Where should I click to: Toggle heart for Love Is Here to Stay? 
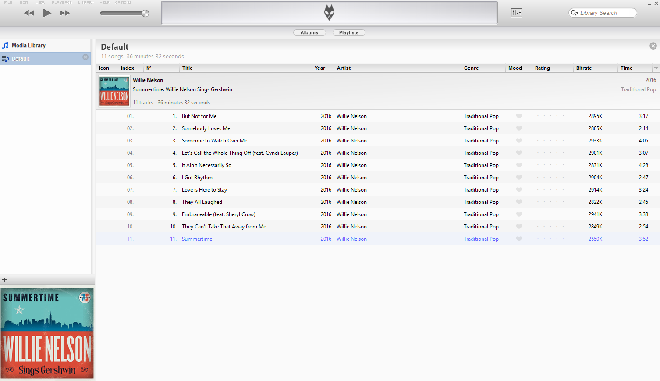519,190
